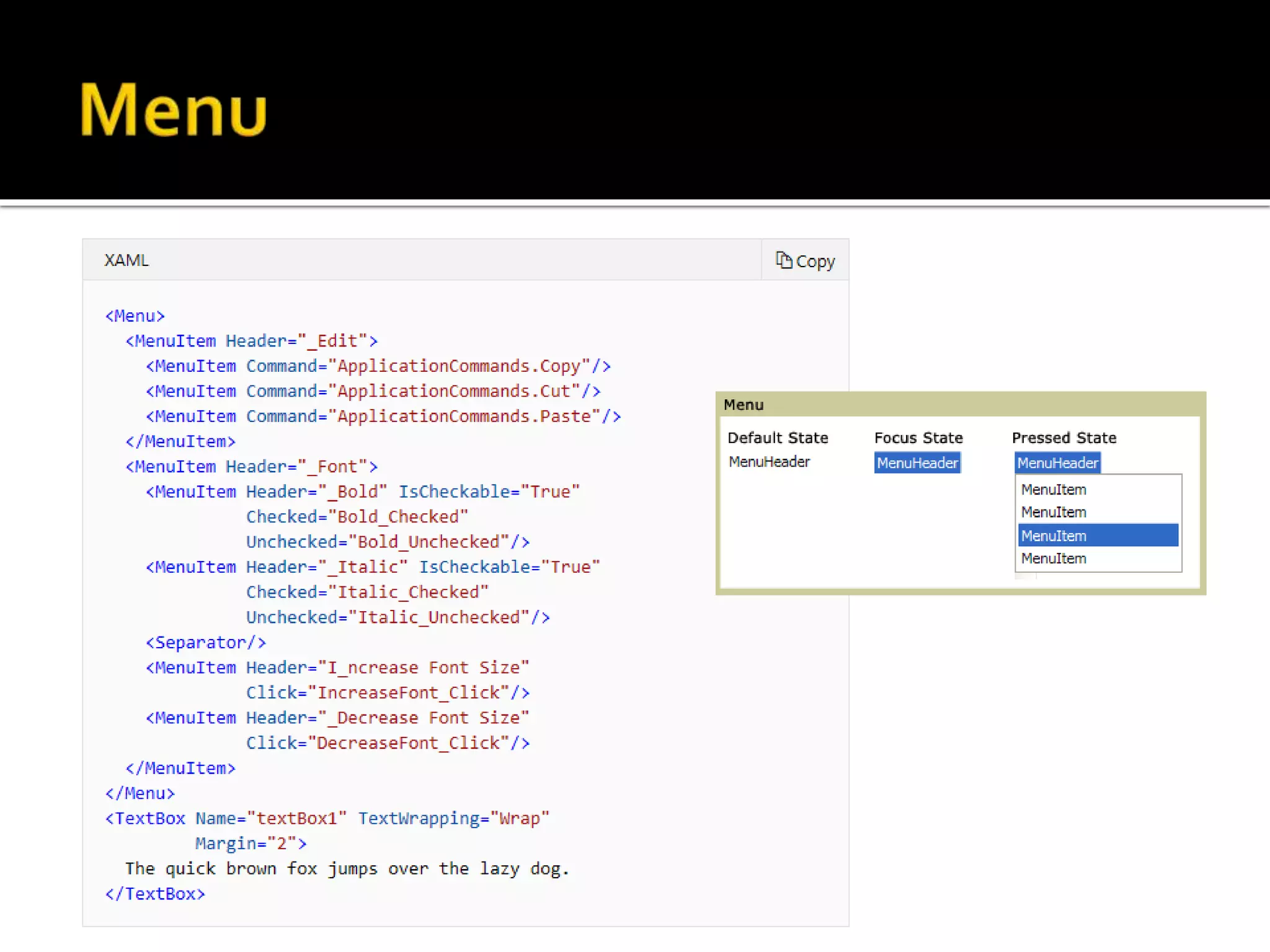Click the "_Decrease Font Size" header line
The image size is (1270, 952).
(x=337, y=718)
